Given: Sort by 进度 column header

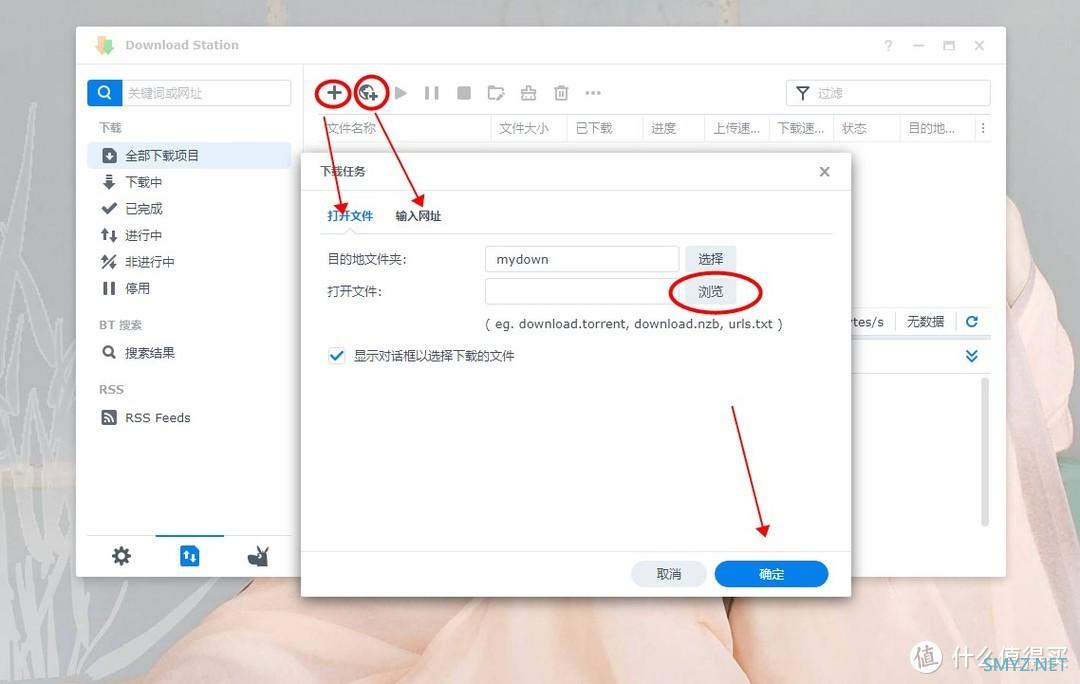Looking at the screenshot, I should pos(674,128).
